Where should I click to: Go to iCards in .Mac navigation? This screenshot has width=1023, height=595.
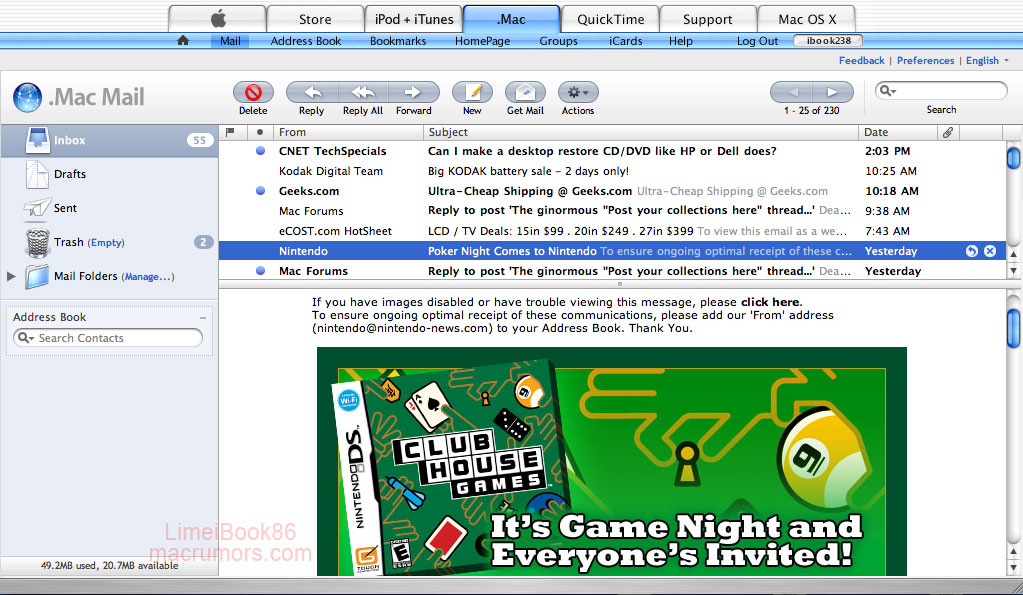pyautogui.click(x=626, y=40)
